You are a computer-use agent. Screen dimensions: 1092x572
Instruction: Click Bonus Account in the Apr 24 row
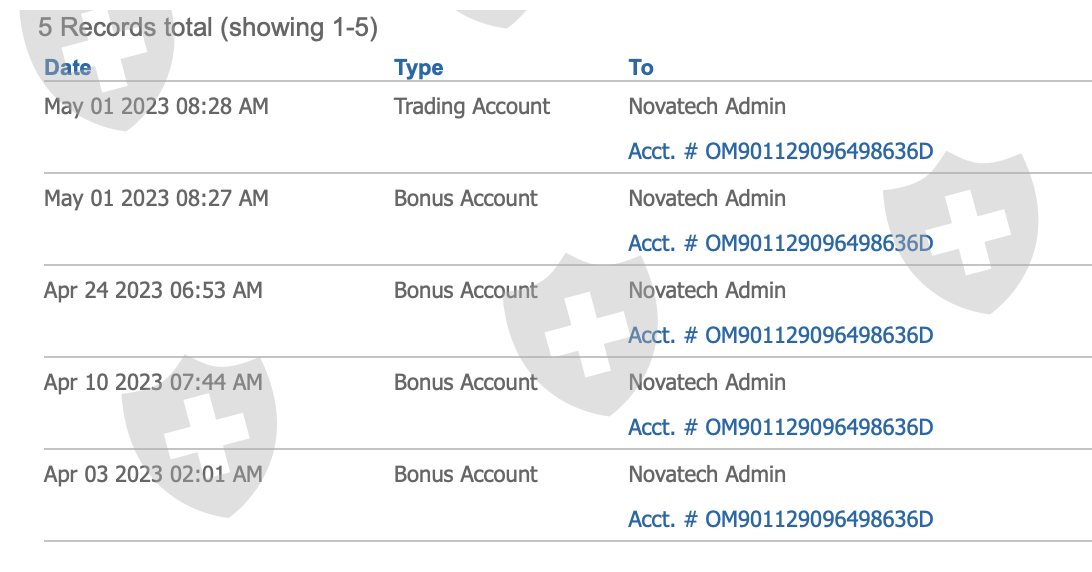[x=466, y=290]
